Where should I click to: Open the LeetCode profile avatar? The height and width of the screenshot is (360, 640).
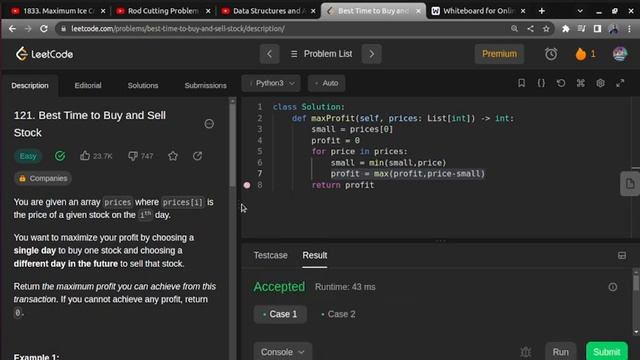(620, 54)
